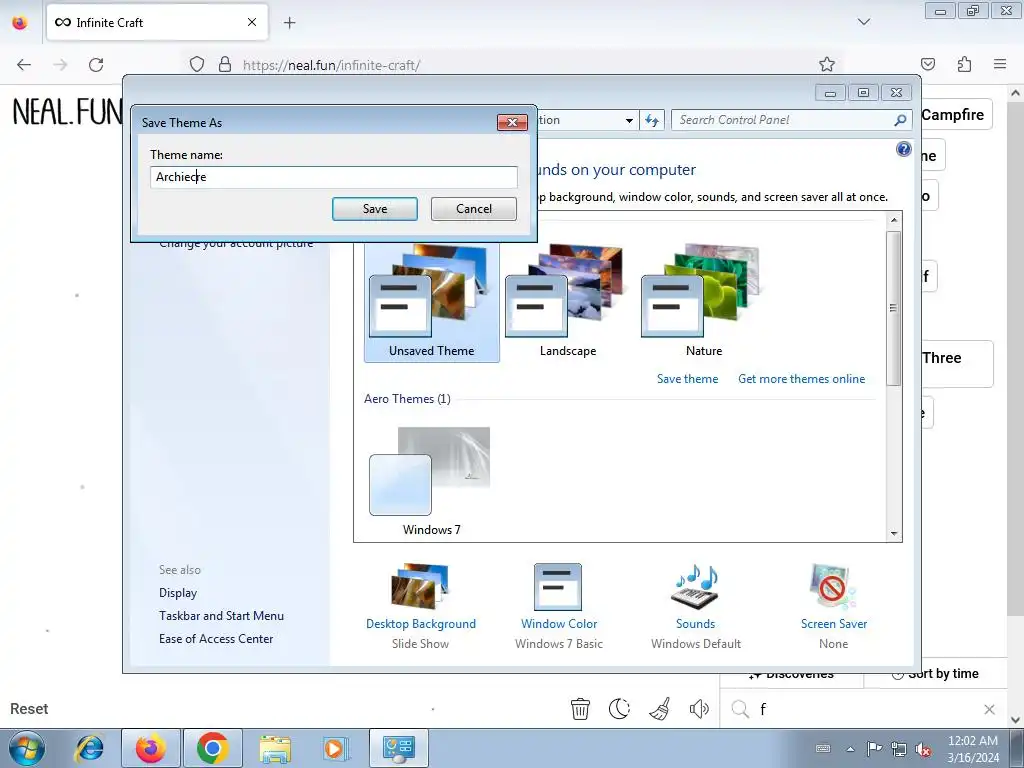Screen dimensions: 1024x768
Task: Click the broom clear icon
Action: pyautogui.click(x=660, y=709)
